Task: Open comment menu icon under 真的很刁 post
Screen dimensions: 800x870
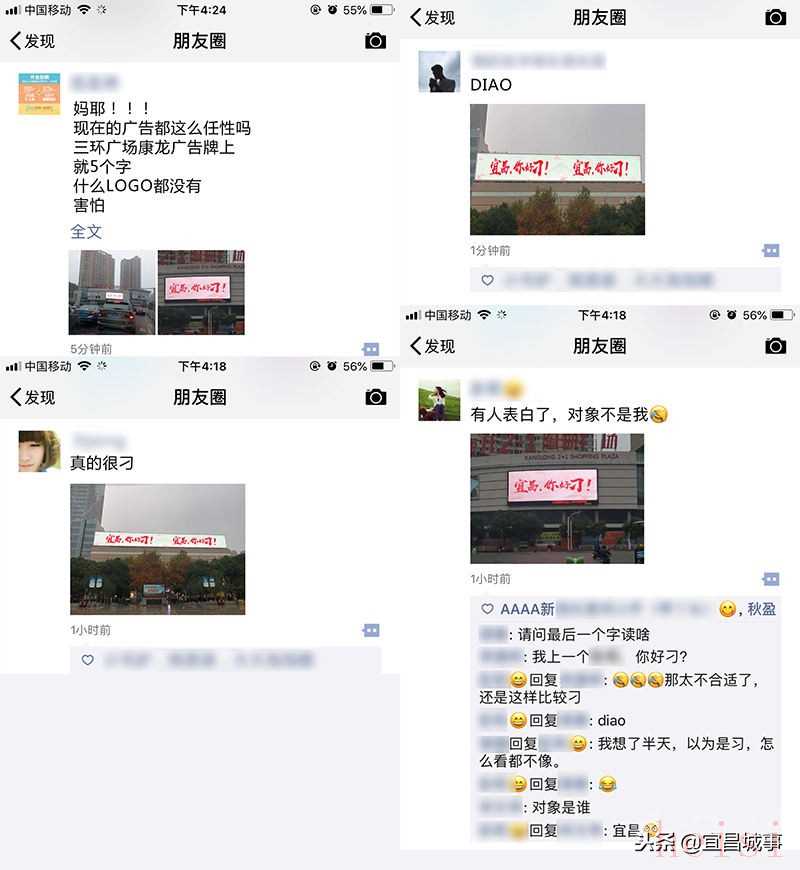Action: (371, 630)
